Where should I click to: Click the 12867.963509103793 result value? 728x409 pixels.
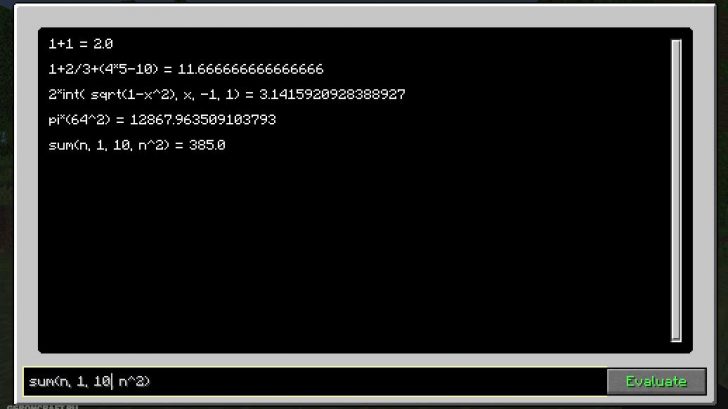click(203, 120)
